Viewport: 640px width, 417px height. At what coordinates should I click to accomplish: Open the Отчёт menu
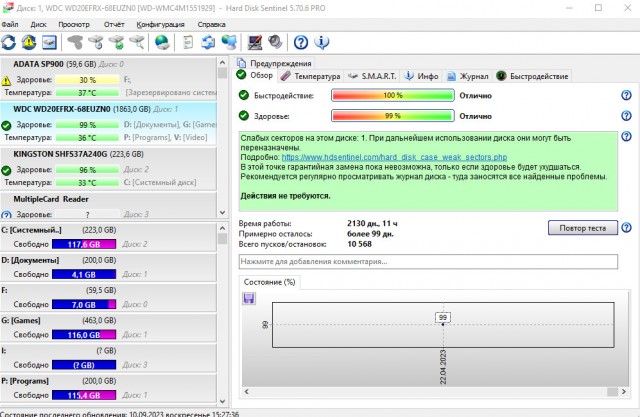[114, 24]
